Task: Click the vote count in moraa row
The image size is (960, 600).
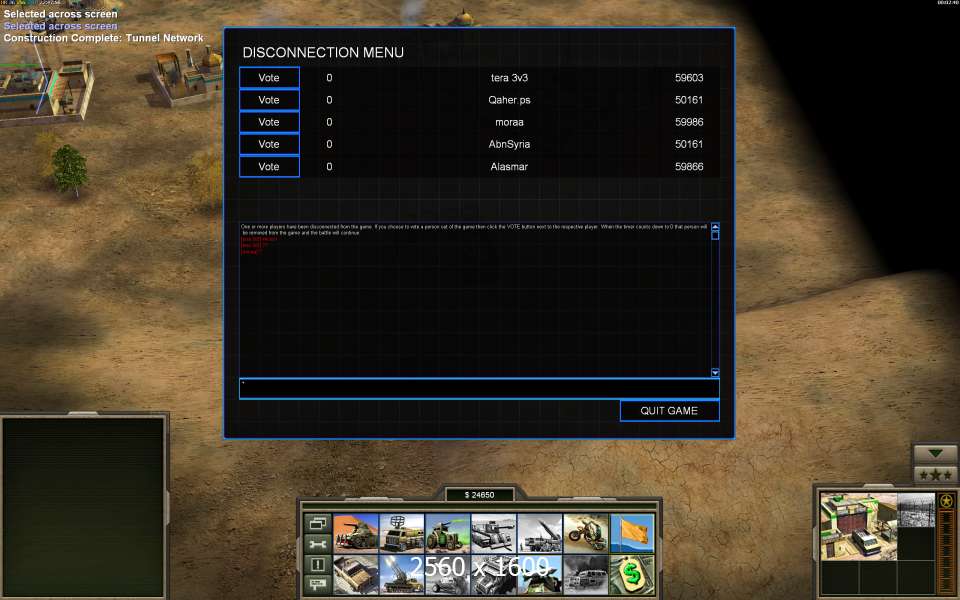Action: (x=329, y=122)
